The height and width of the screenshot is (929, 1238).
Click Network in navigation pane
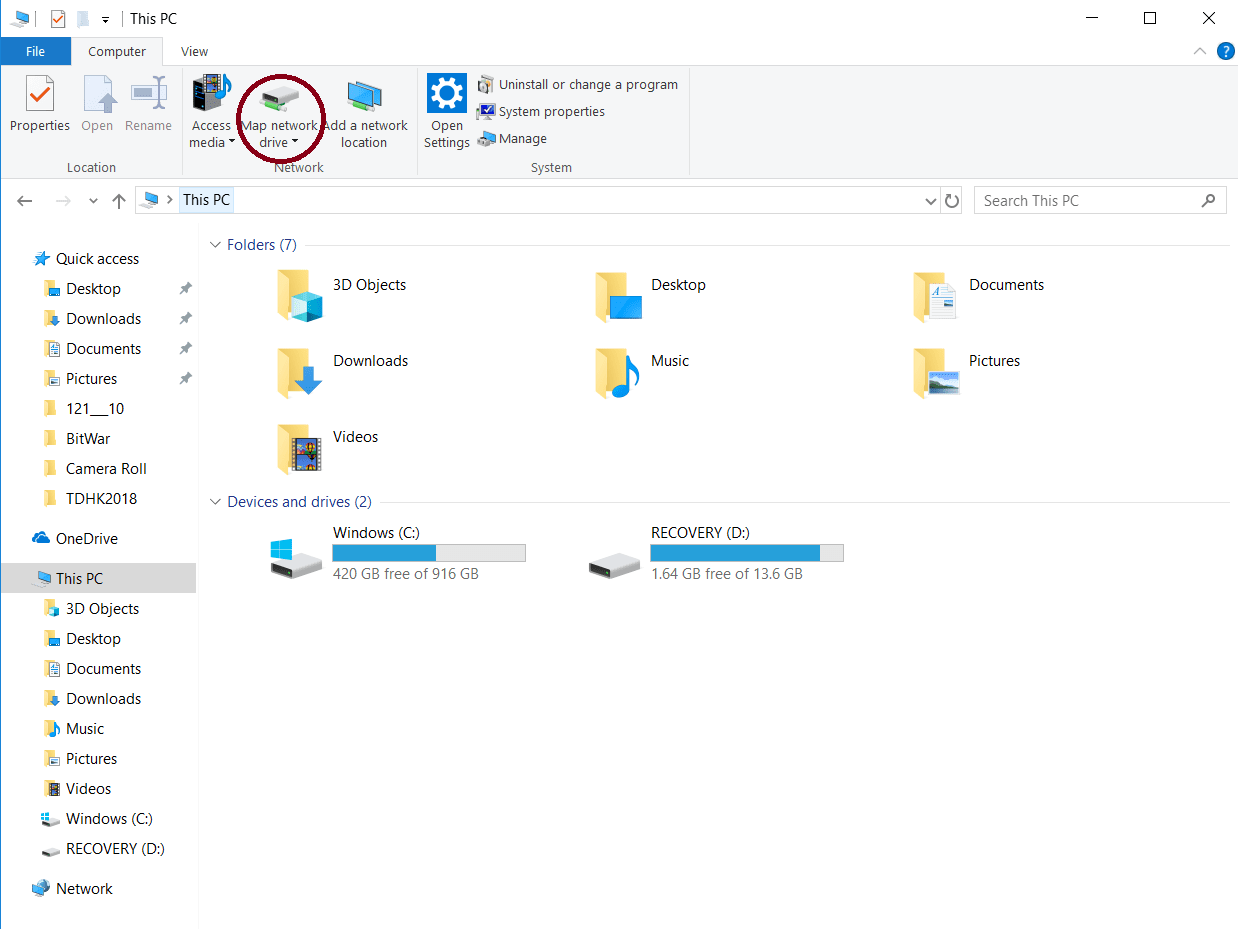click(84, 889)
